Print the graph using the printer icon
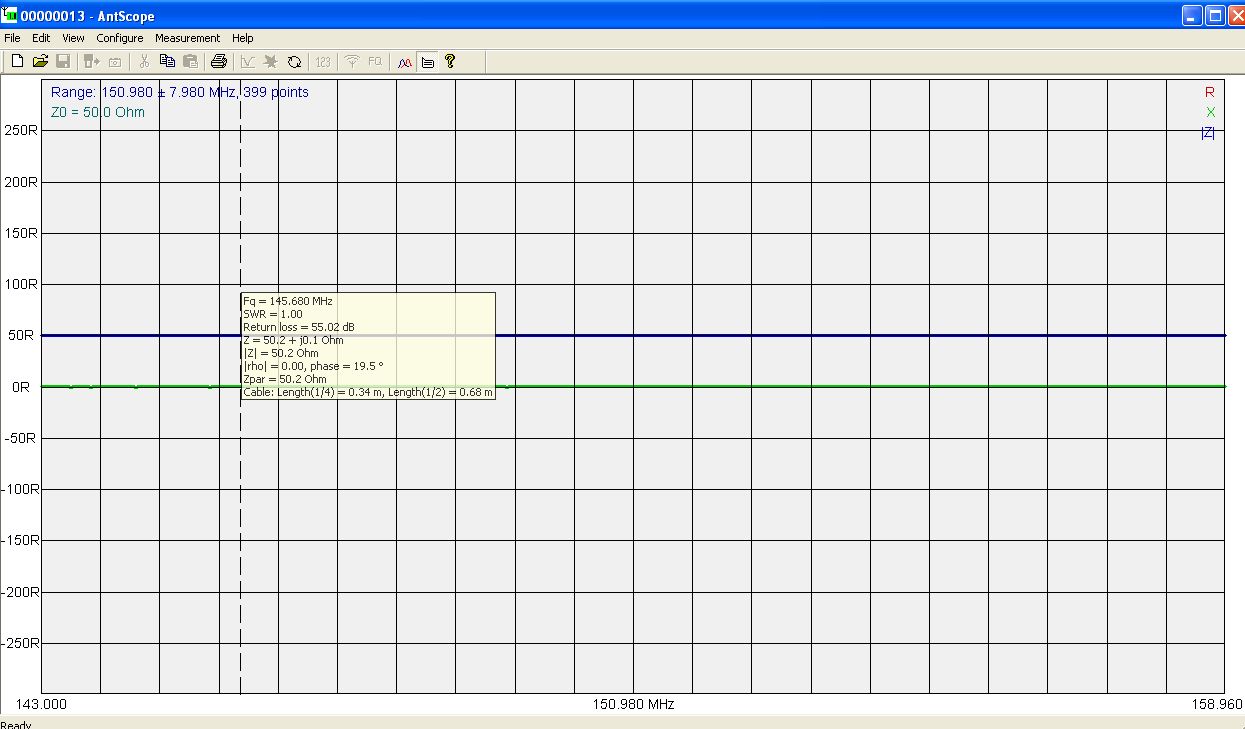This screenshot has height=729, width=1245. (219, 61)
